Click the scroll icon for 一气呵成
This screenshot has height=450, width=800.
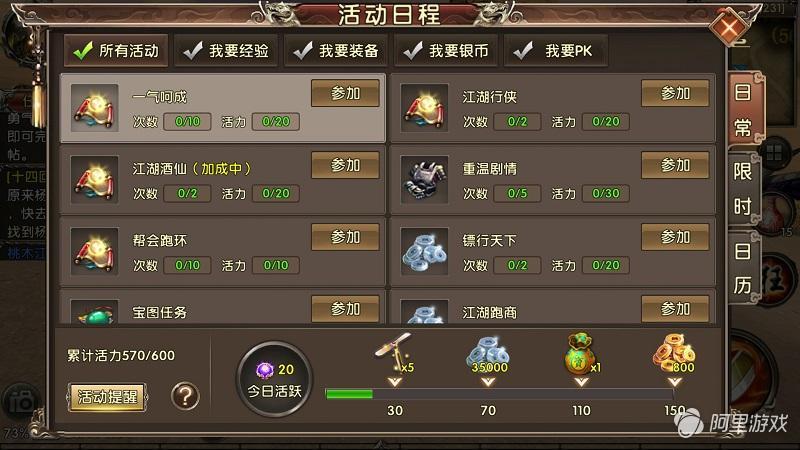coord(94,108)
